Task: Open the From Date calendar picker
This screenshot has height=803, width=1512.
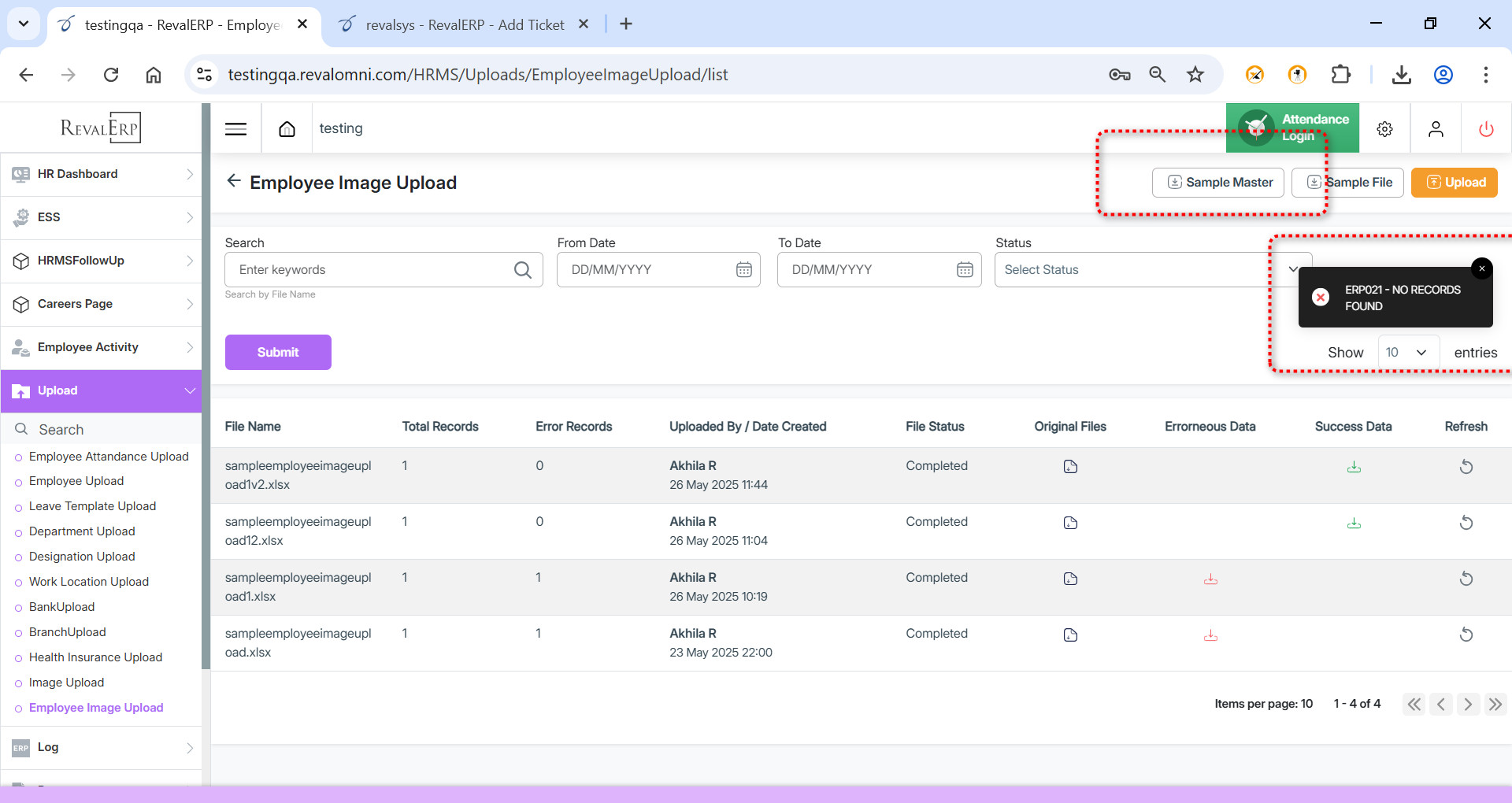Action: [743, 270]
